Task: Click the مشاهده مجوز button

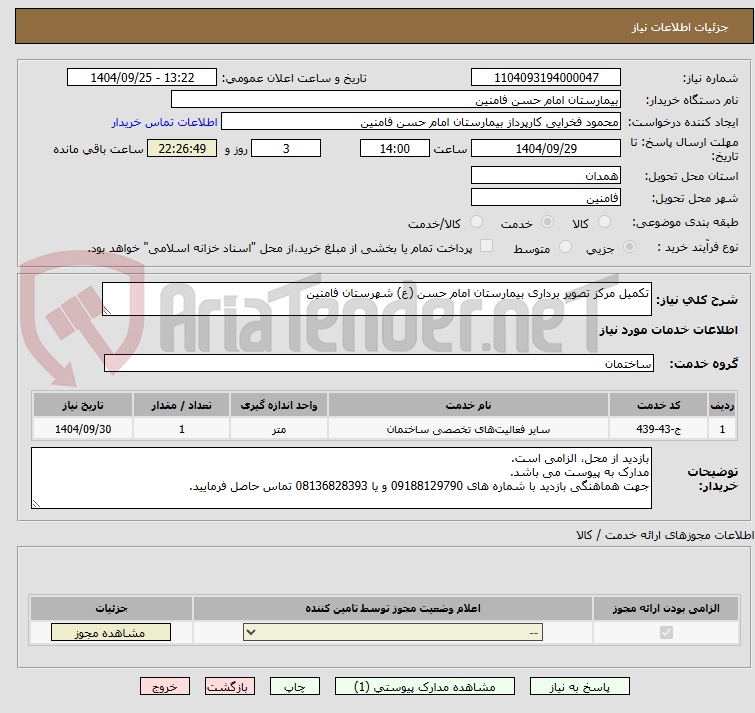Action: click(111, 633)
